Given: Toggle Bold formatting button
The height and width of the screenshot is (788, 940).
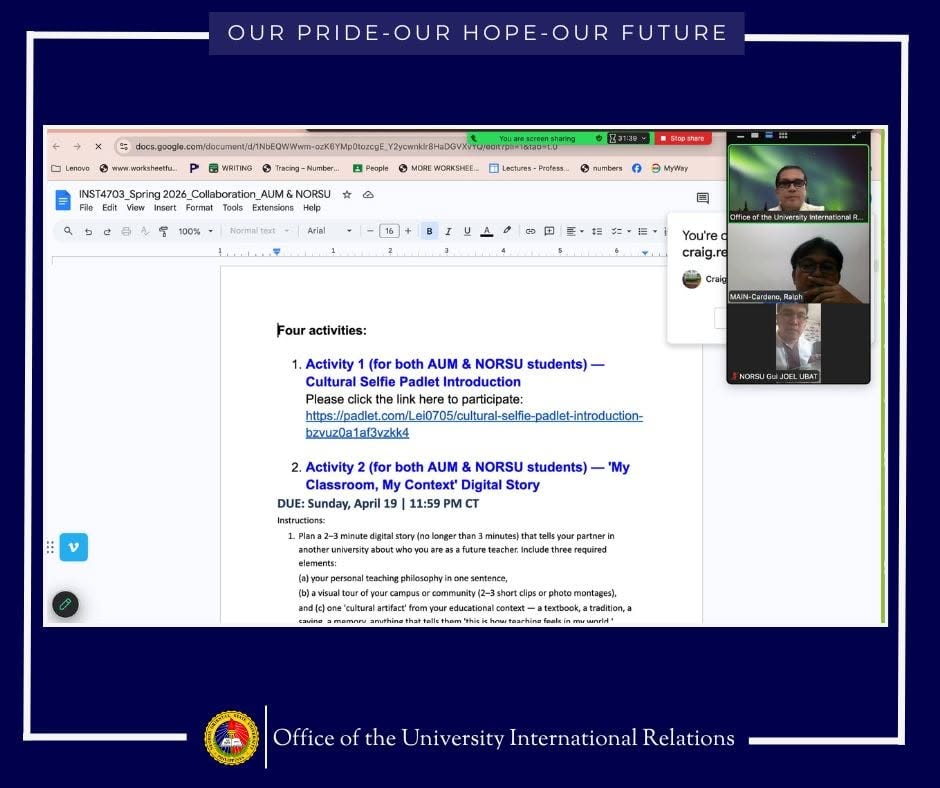Looking at the screenshot, I should click(429, 231).
